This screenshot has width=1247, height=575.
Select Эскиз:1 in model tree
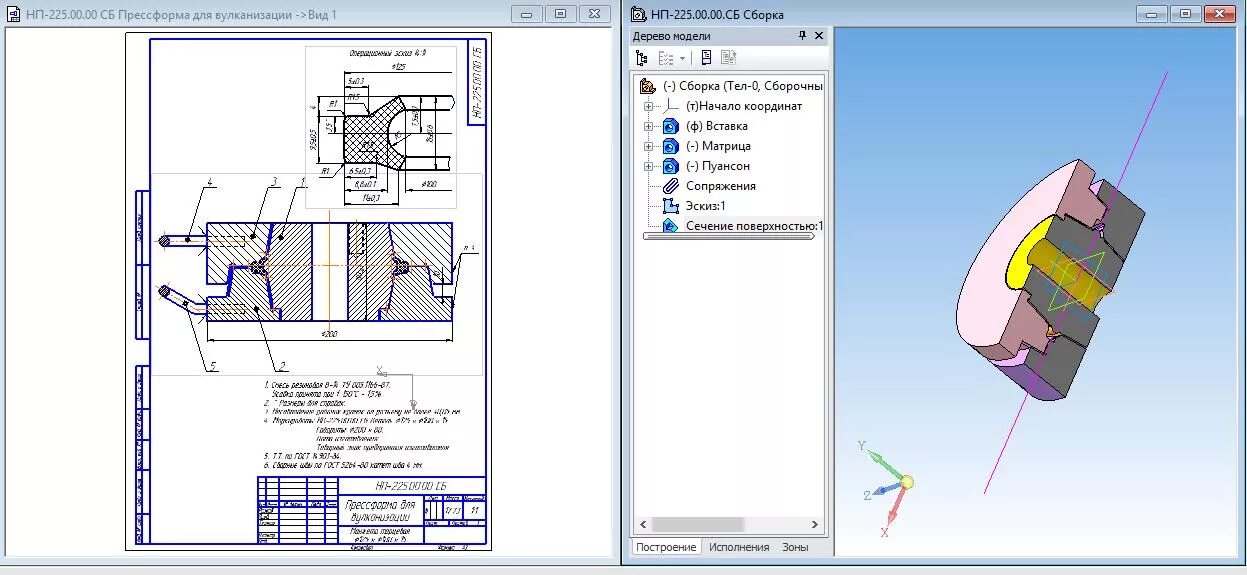[x=706, y=206]
